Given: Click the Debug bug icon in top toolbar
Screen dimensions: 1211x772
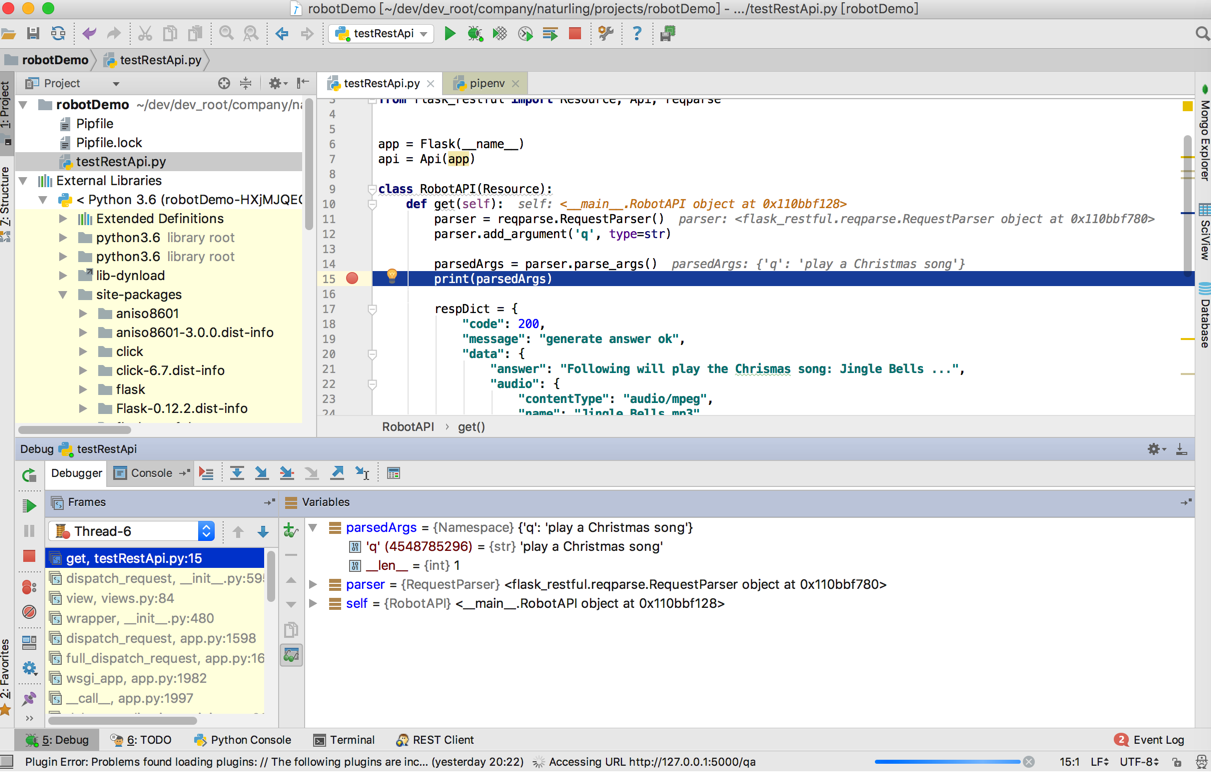Looking at the screenshot, I should click(475, 34).
